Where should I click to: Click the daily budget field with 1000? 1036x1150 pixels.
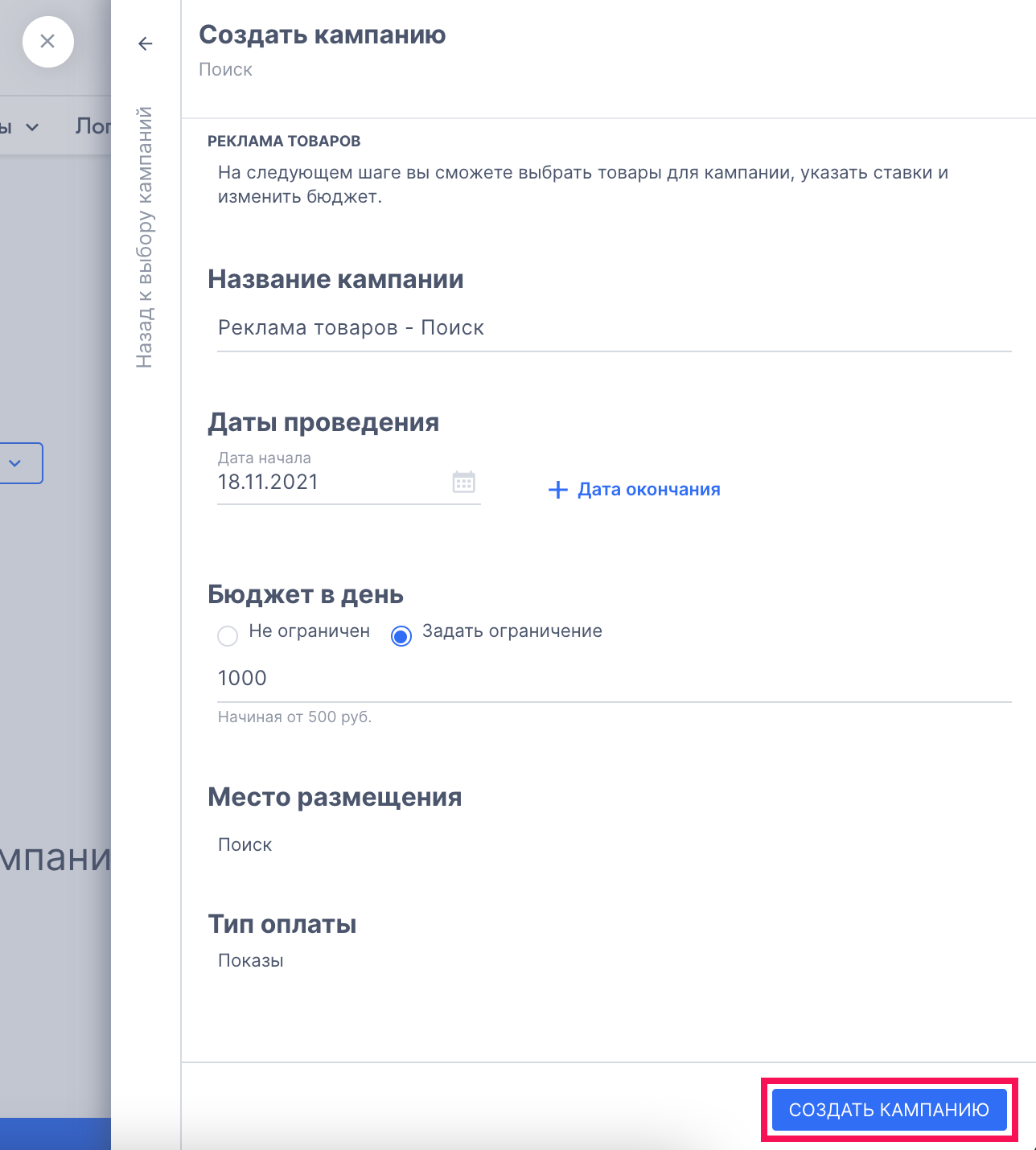pos(614,679)
